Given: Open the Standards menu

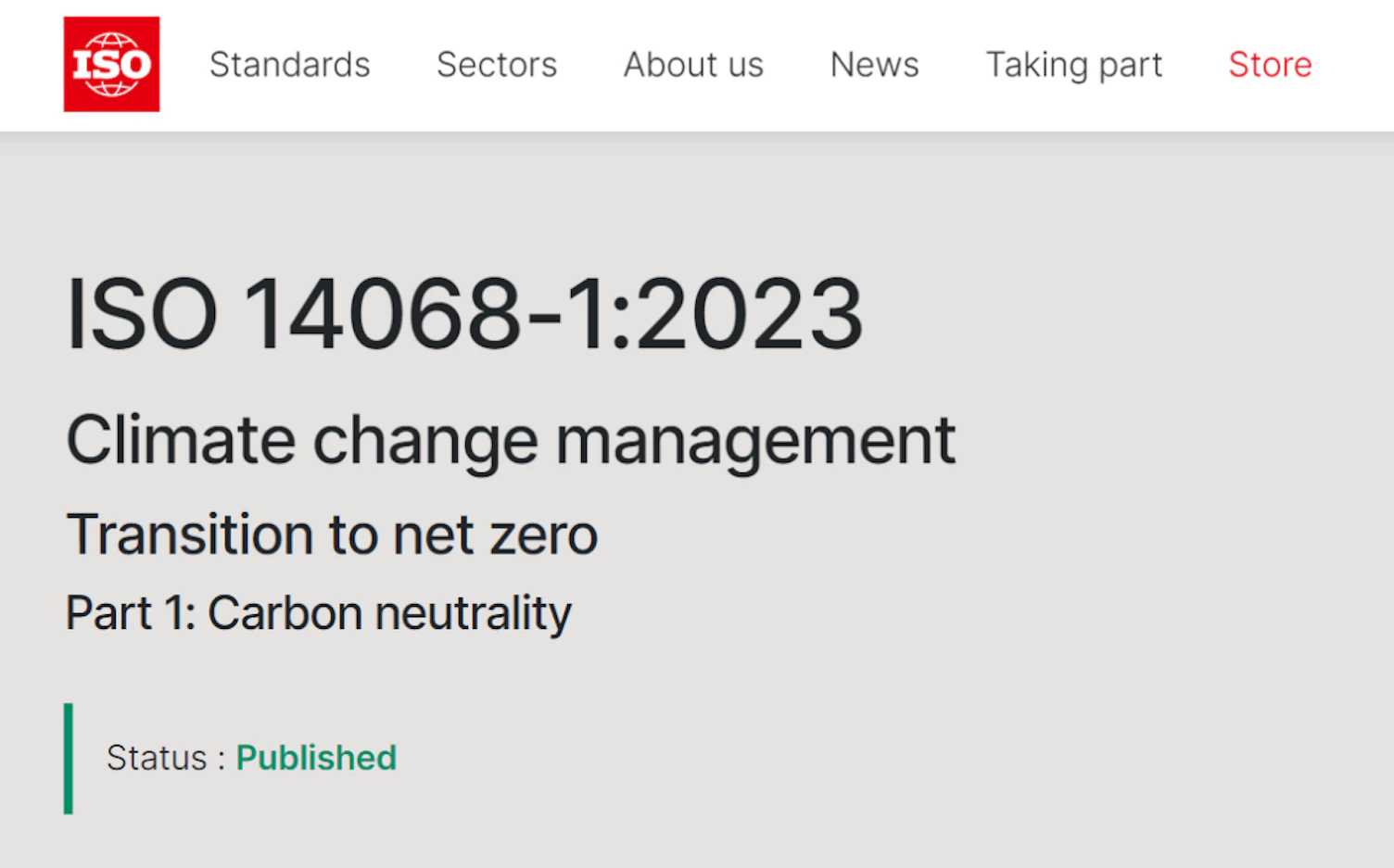Looking at the screenshot, I should (x=289, y=65).
